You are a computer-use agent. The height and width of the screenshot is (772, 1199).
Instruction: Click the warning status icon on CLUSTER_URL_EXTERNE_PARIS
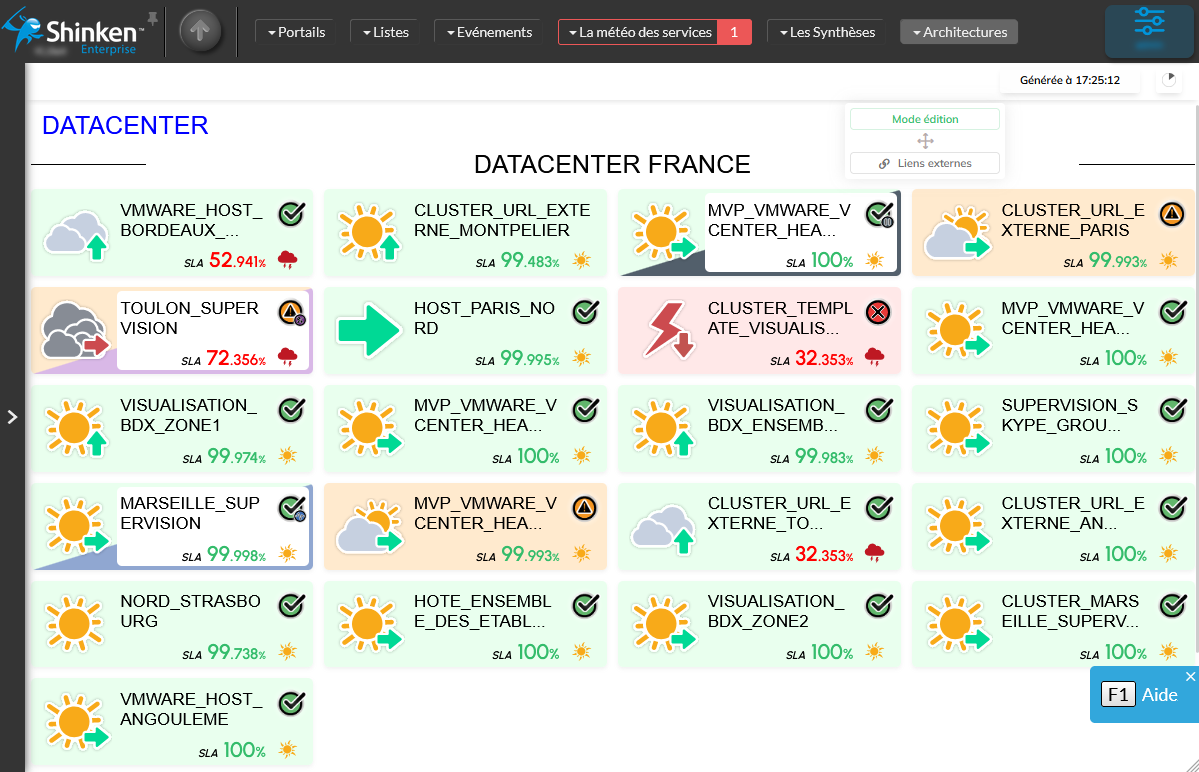[x=1172, y=214]
